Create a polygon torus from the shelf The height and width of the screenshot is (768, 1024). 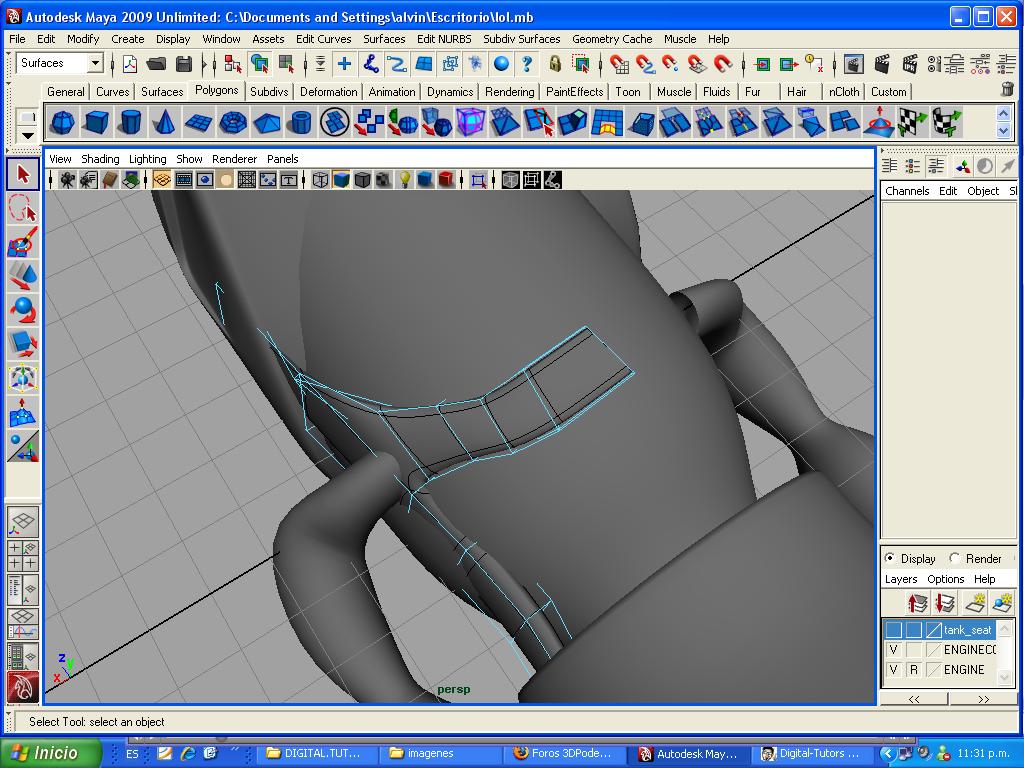(x=232, y=122)
